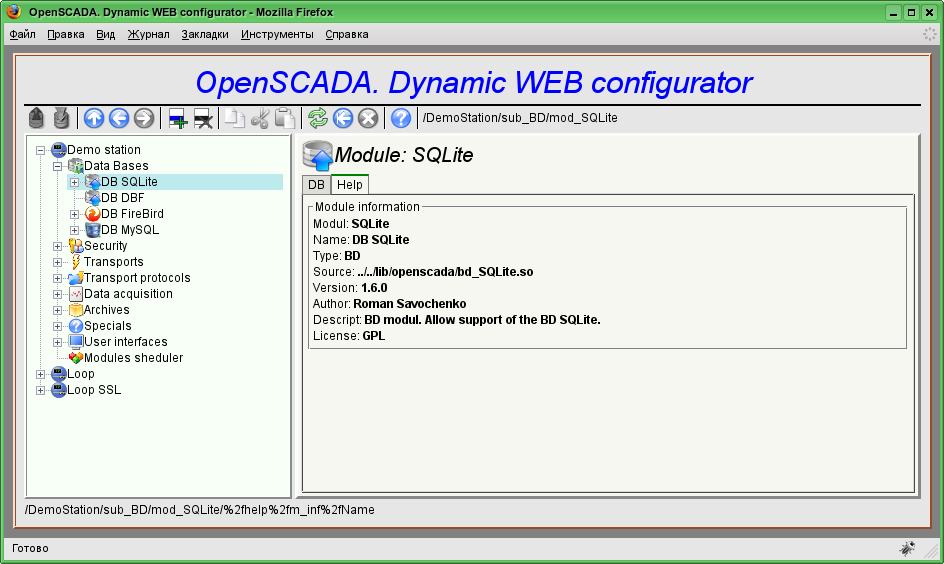Click the DB DBF tree icon
This screenshot has width=944, height=564.
pos(92,197)
